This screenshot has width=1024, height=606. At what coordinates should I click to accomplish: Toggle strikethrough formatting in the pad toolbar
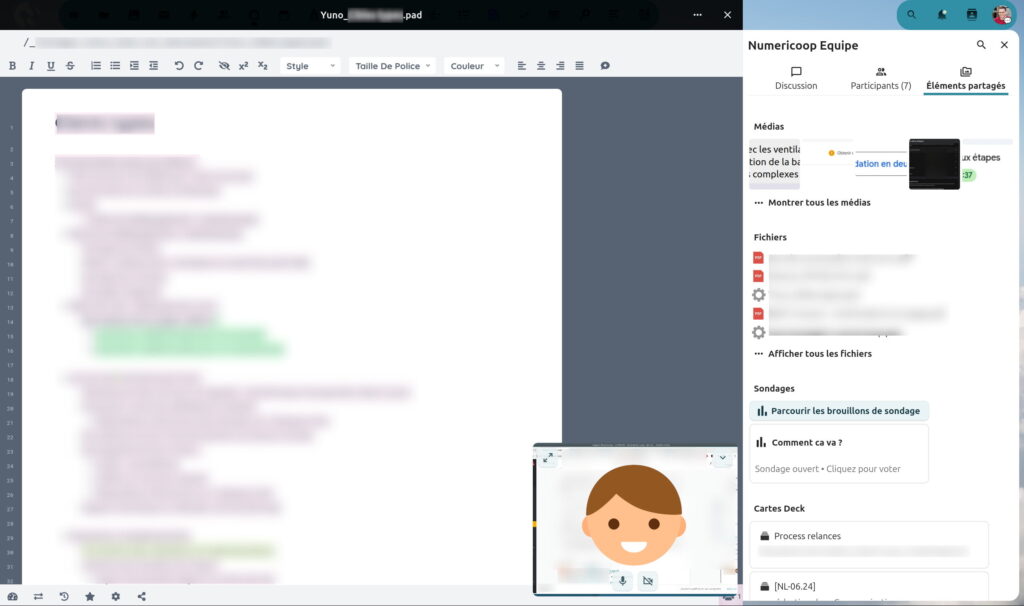(x=70, y=66)
